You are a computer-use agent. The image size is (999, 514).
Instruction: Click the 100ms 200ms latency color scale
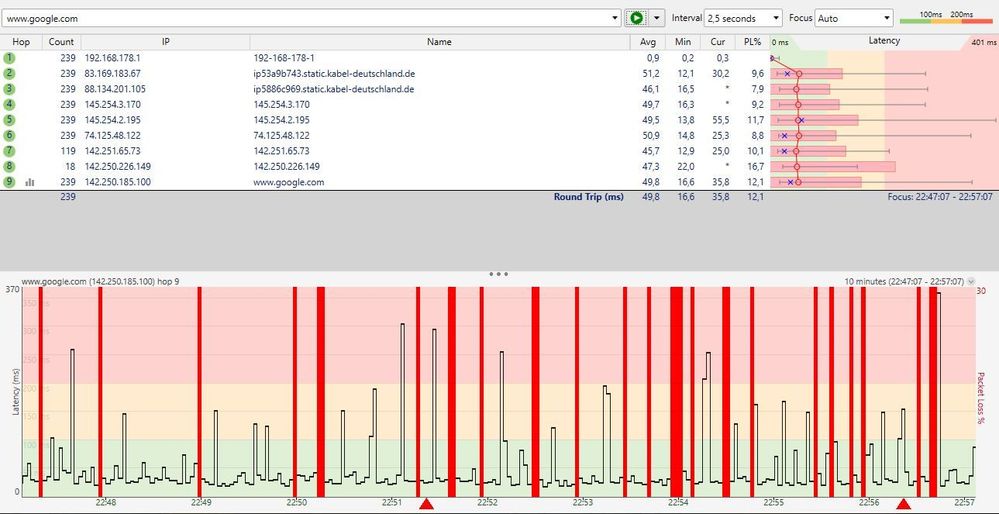(x=946, y=17)
